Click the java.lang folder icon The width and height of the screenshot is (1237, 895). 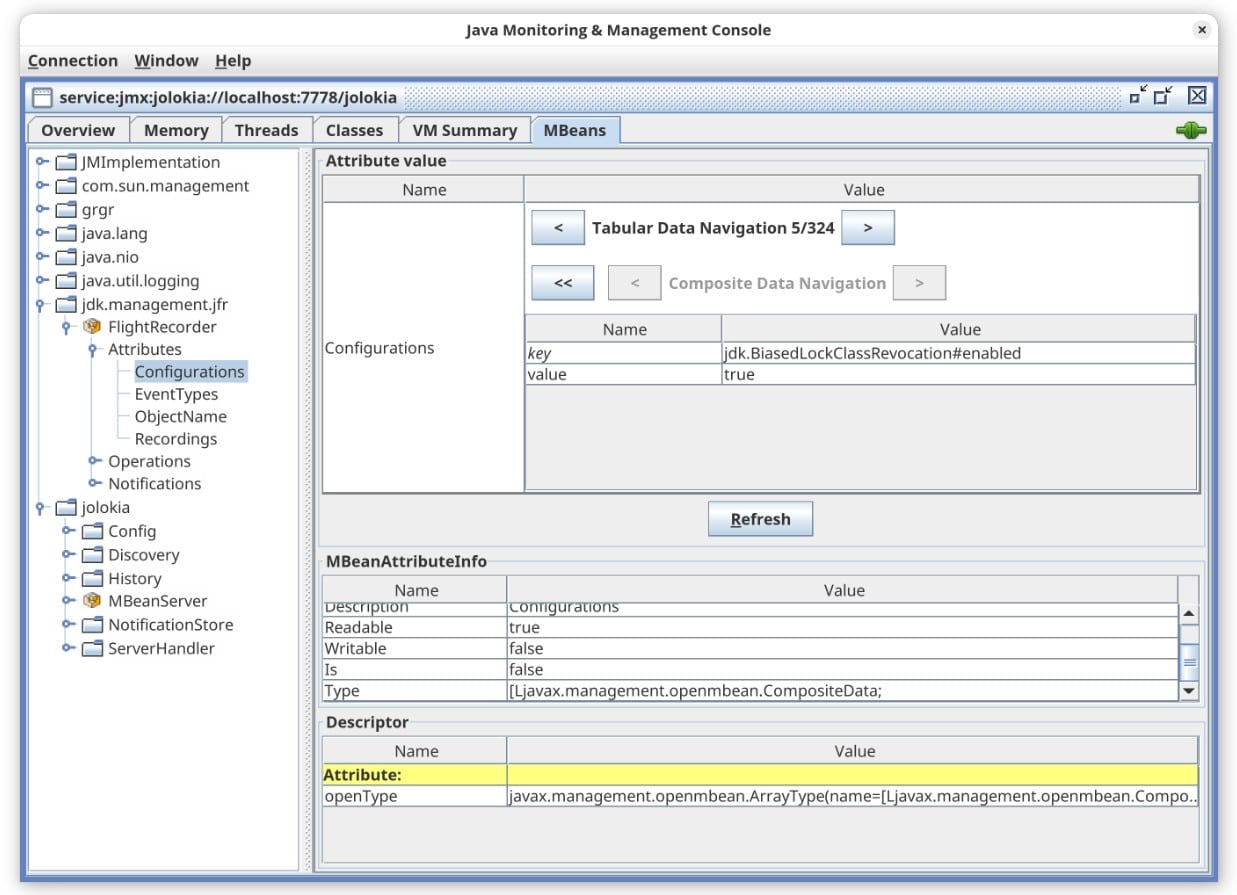coord(66,233)
